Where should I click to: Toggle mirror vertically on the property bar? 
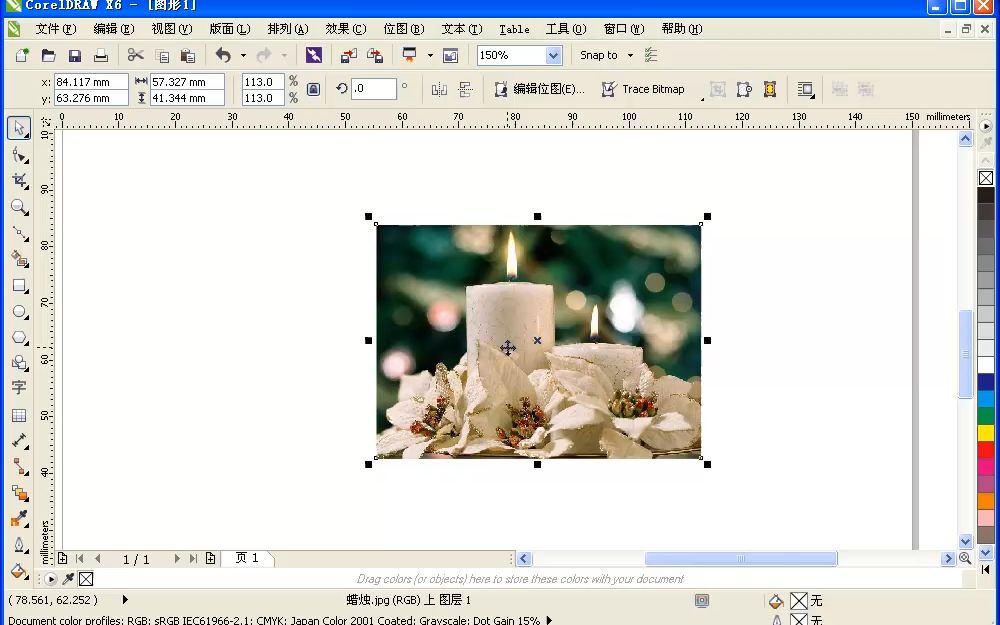[x=465, y=89]
